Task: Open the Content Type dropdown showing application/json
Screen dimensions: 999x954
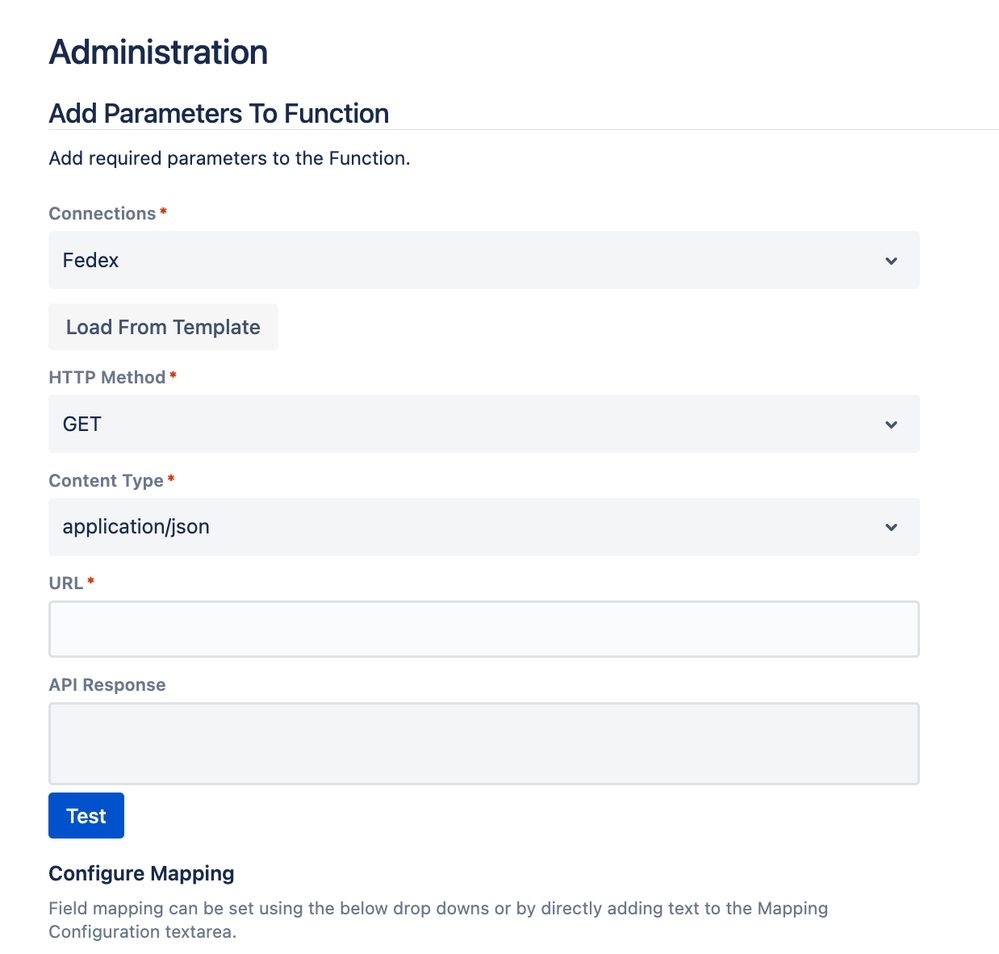Action: coord(484,527)
